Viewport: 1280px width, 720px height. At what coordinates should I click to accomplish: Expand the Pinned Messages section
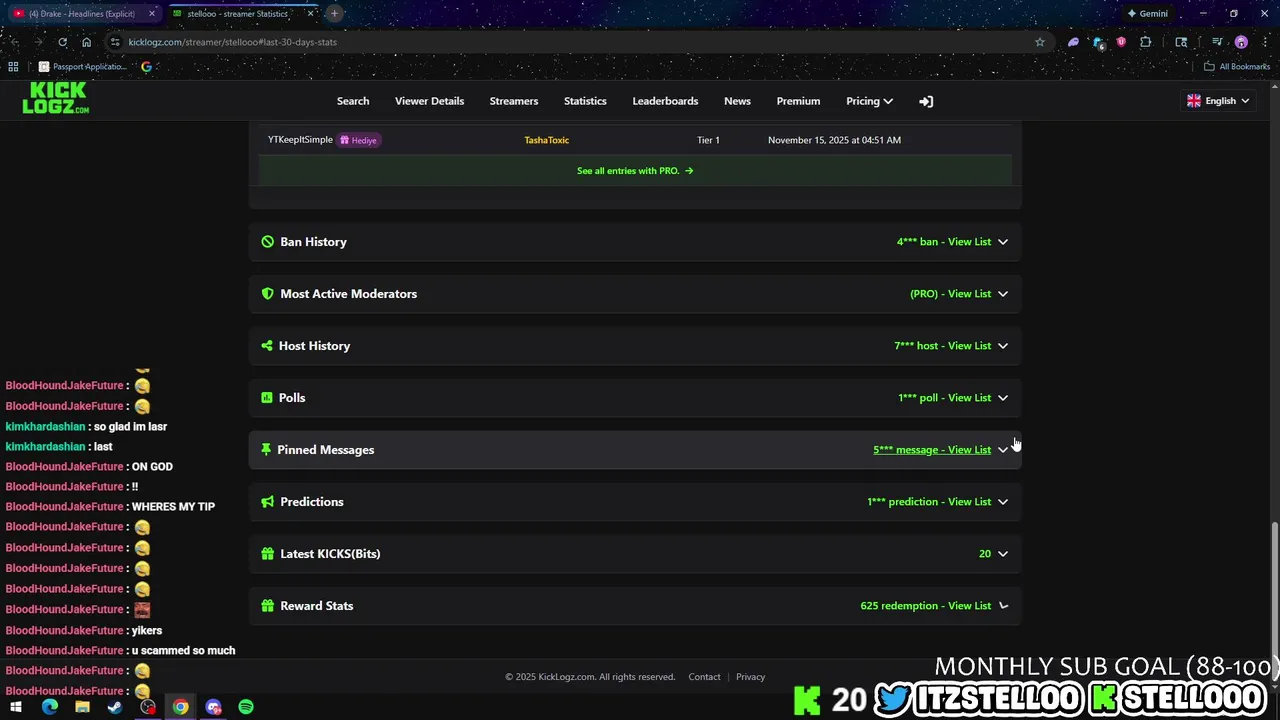click(x=635, y=450)
